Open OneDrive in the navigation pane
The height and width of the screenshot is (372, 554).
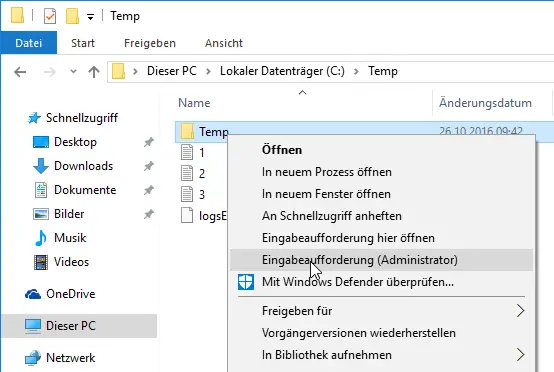pyautogui.click(x=71, y=294)
